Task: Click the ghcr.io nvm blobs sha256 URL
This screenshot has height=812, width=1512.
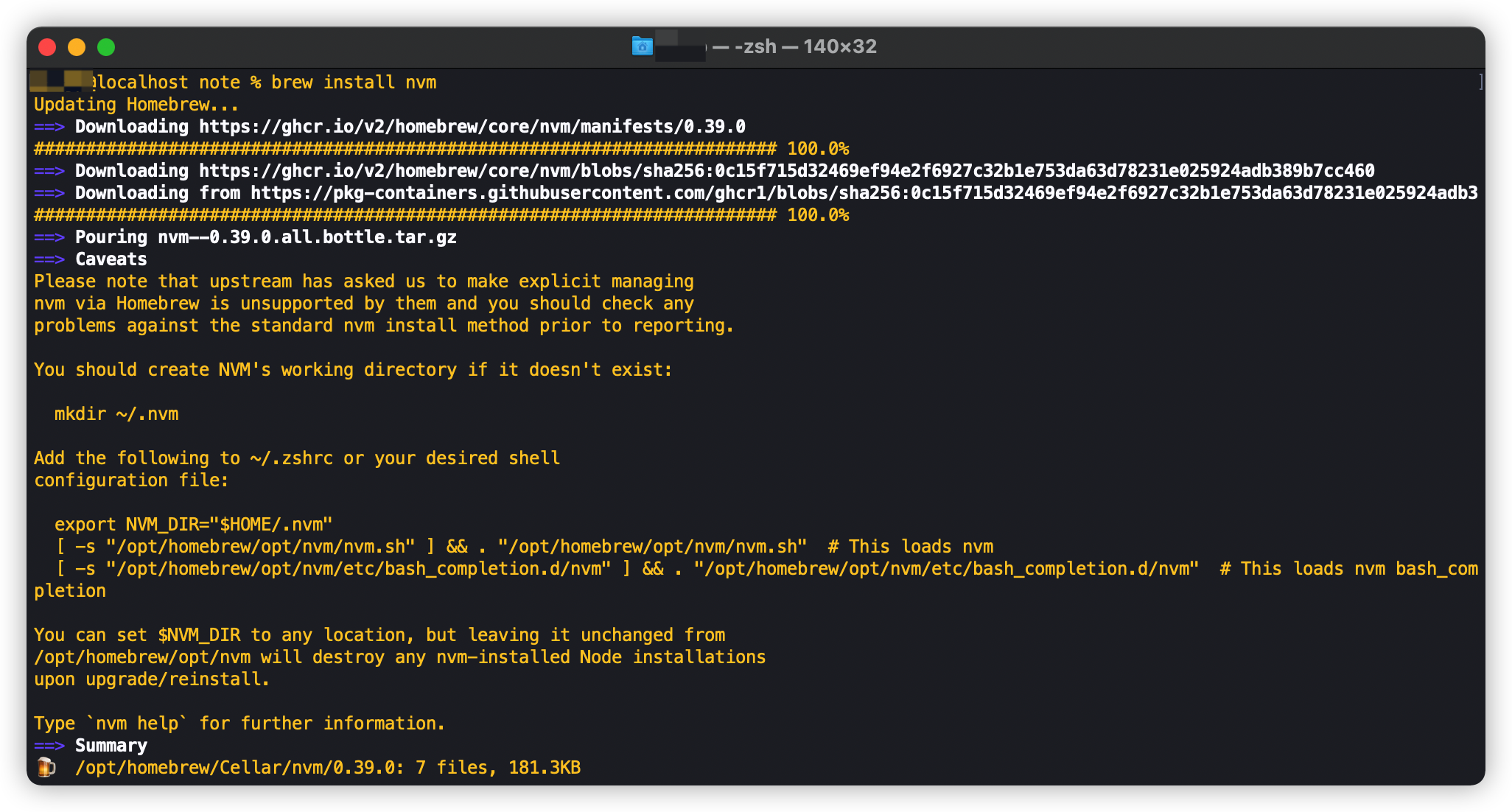Action: pyautogui.click(x=787, y=171)
